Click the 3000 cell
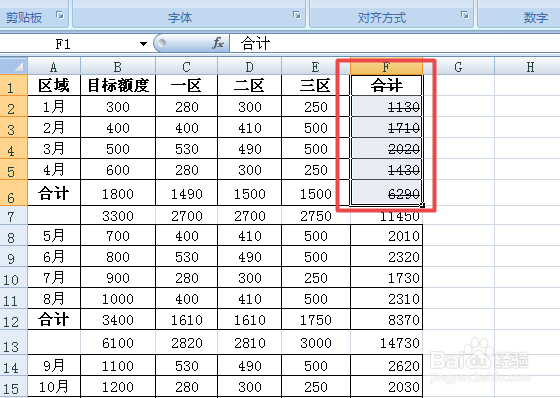Image resolution: width=560 pixels, height=398 pixels. point(316,342)
